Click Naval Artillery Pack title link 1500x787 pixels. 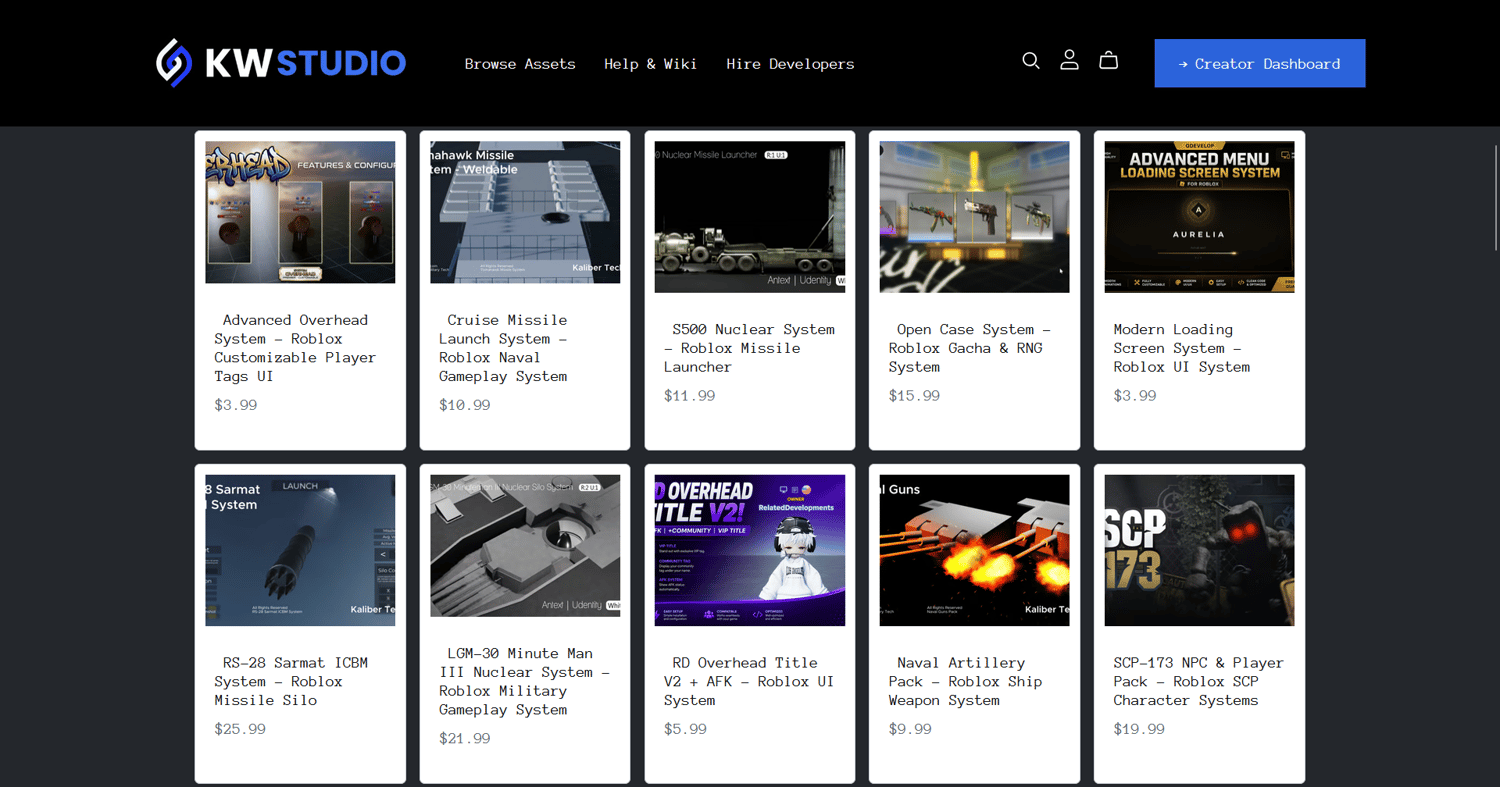click(x=966, y=681)
